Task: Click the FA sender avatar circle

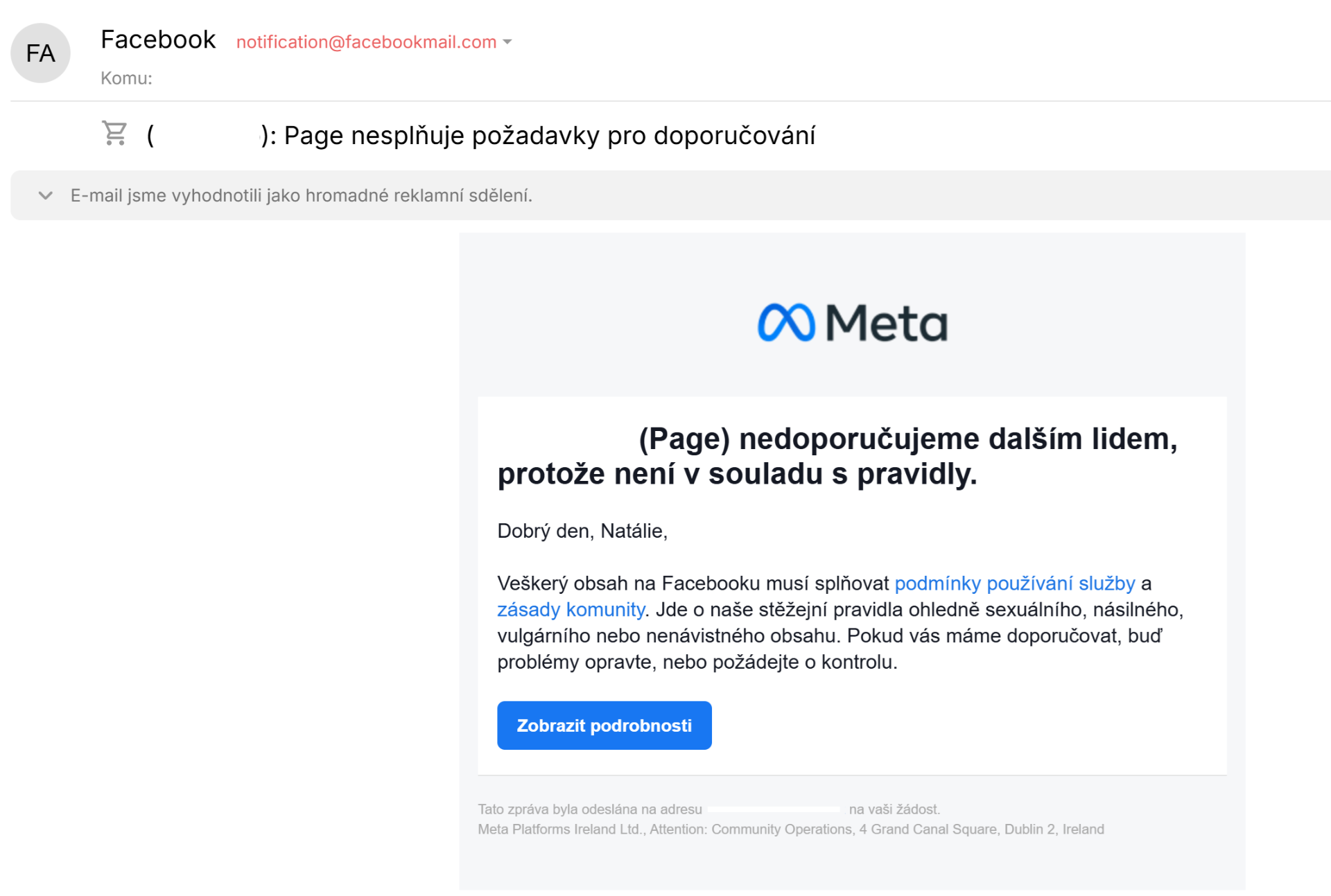Action: [x=40, y=53]
